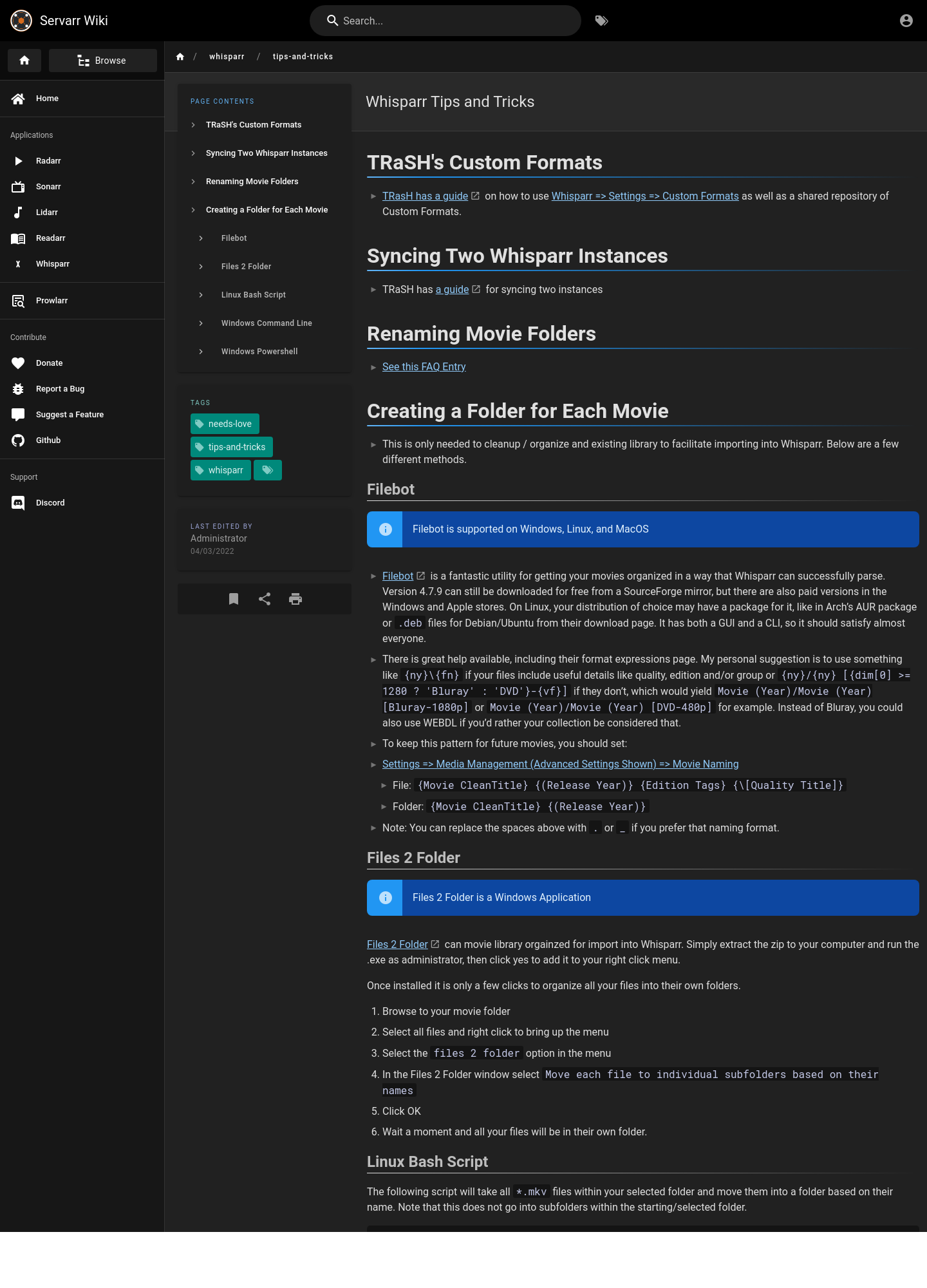927x1288 pixels.
Task: Open the Discord icon
Action: coord(18,503)
